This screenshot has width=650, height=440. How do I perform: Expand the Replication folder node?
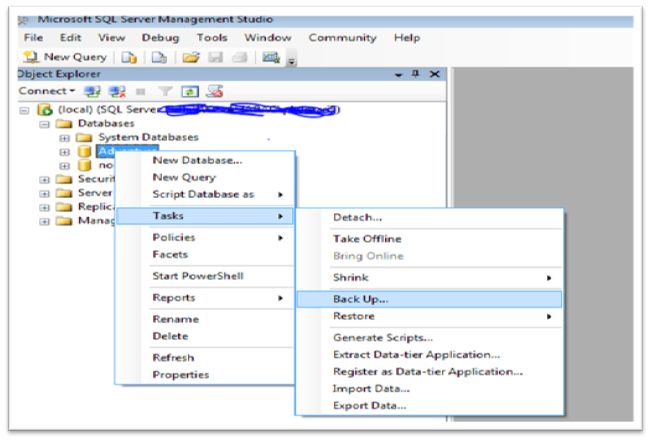pyautogui.click(x=44, y=207)
